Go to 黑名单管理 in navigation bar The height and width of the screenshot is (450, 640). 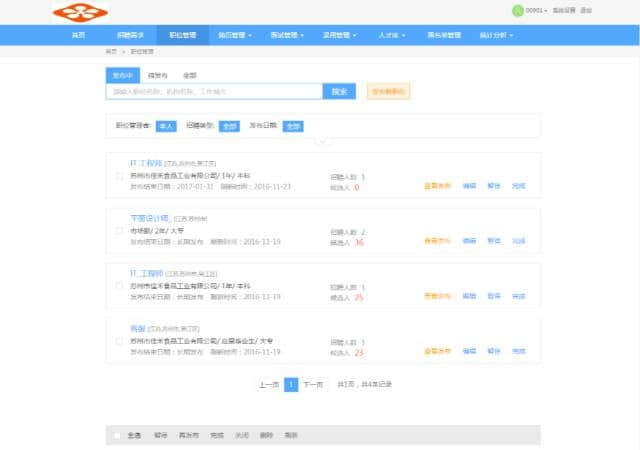coord(443,34)
